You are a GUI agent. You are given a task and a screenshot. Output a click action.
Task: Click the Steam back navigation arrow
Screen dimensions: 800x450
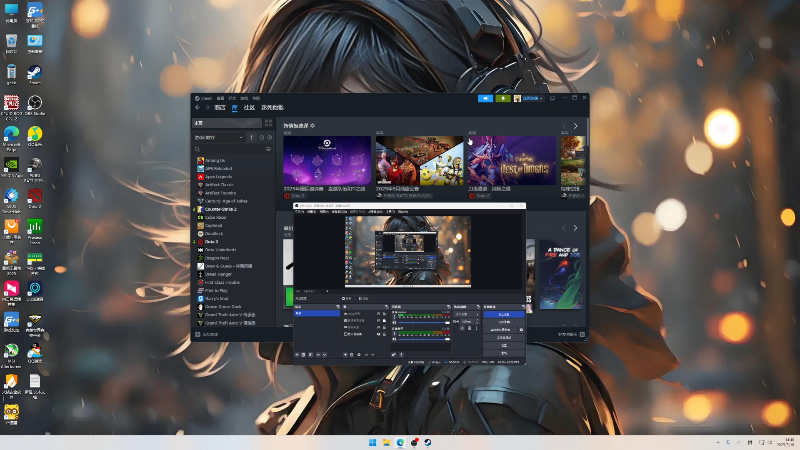coord(197,108)
